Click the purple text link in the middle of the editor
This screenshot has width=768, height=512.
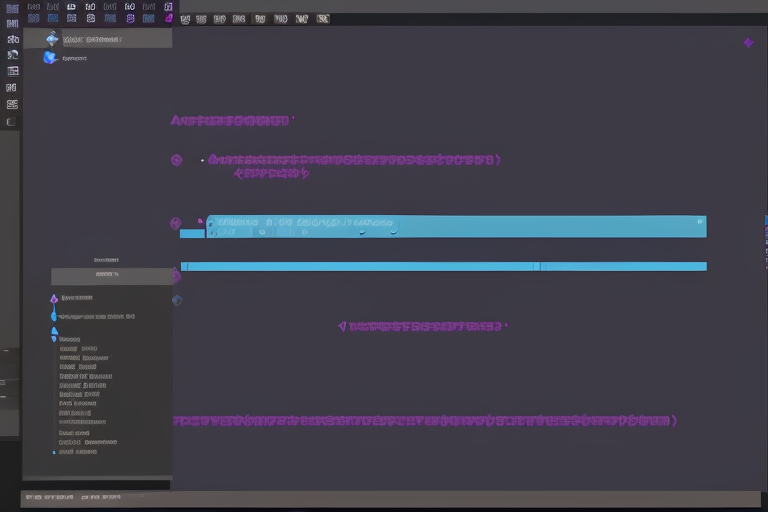pos(422,325)
